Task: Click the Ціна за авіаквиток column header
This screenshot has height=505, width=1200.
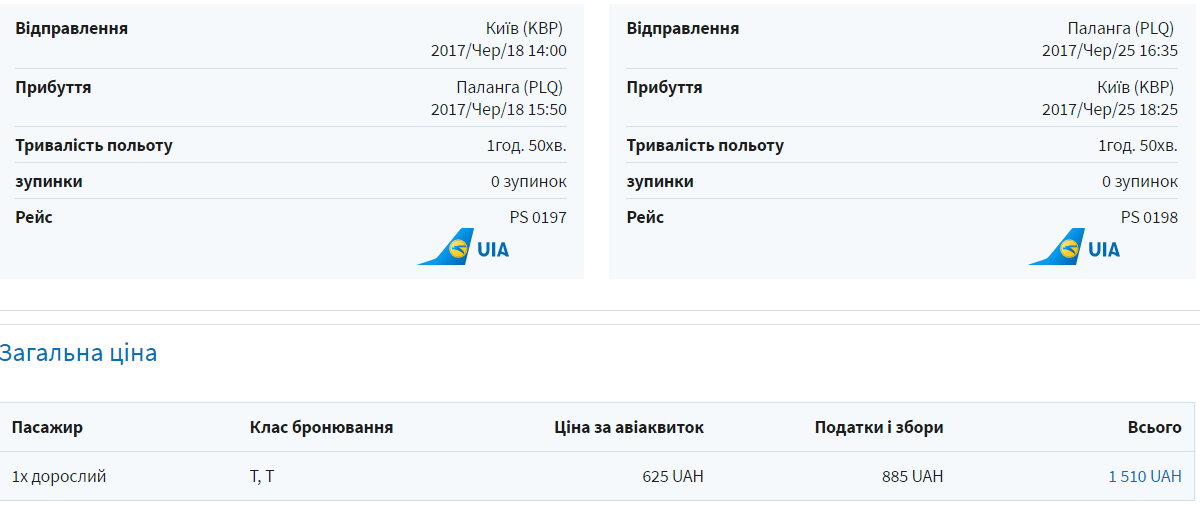Action: coord(629,428)
